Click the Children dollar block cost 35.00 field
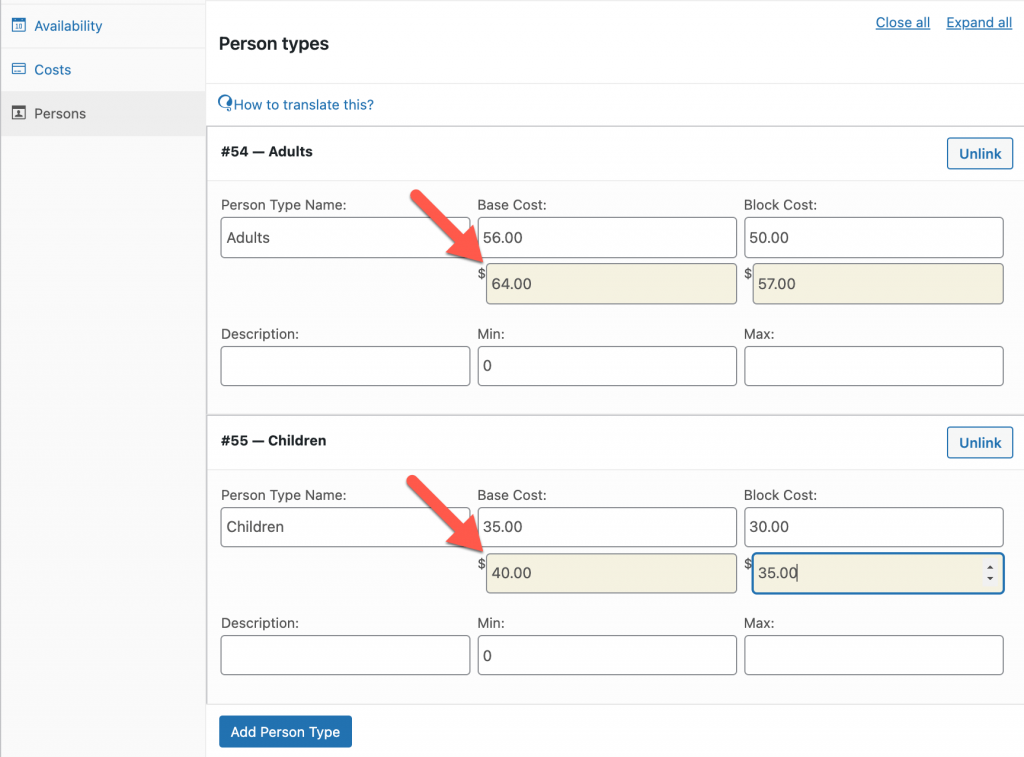This screenshot has height=757, width=1024. point(878,573)
